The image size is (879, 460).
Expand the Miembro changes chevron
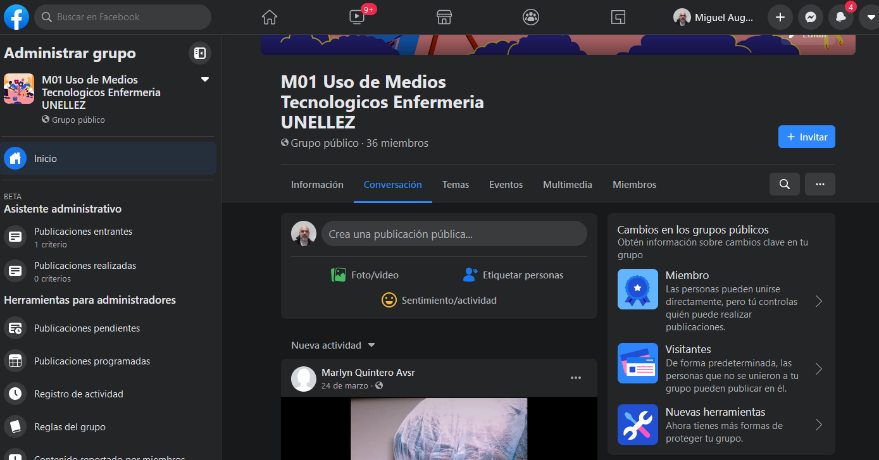coord(818,301)
